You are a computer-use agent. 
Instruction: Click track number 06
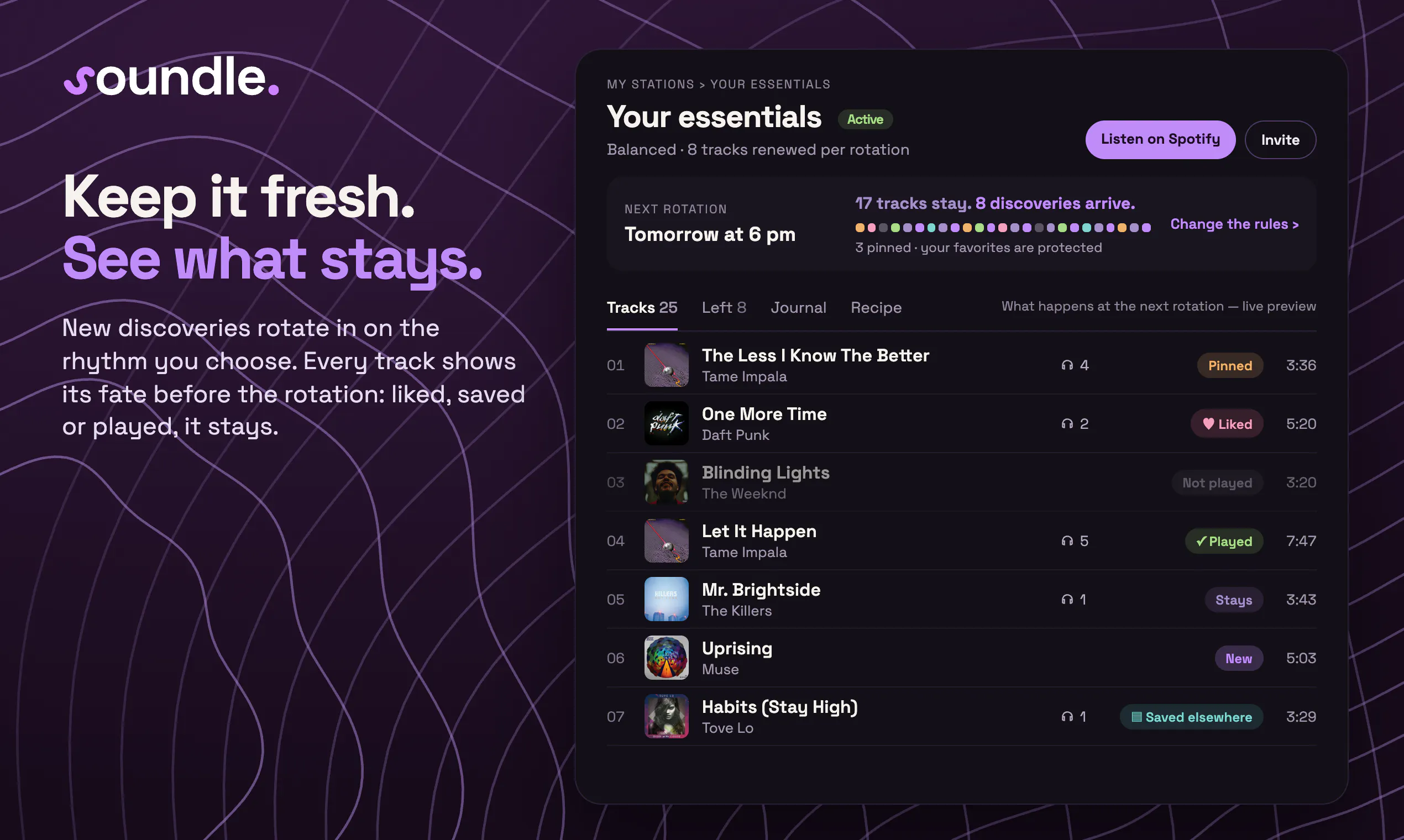pyautogui.click(x=615, y=658)
